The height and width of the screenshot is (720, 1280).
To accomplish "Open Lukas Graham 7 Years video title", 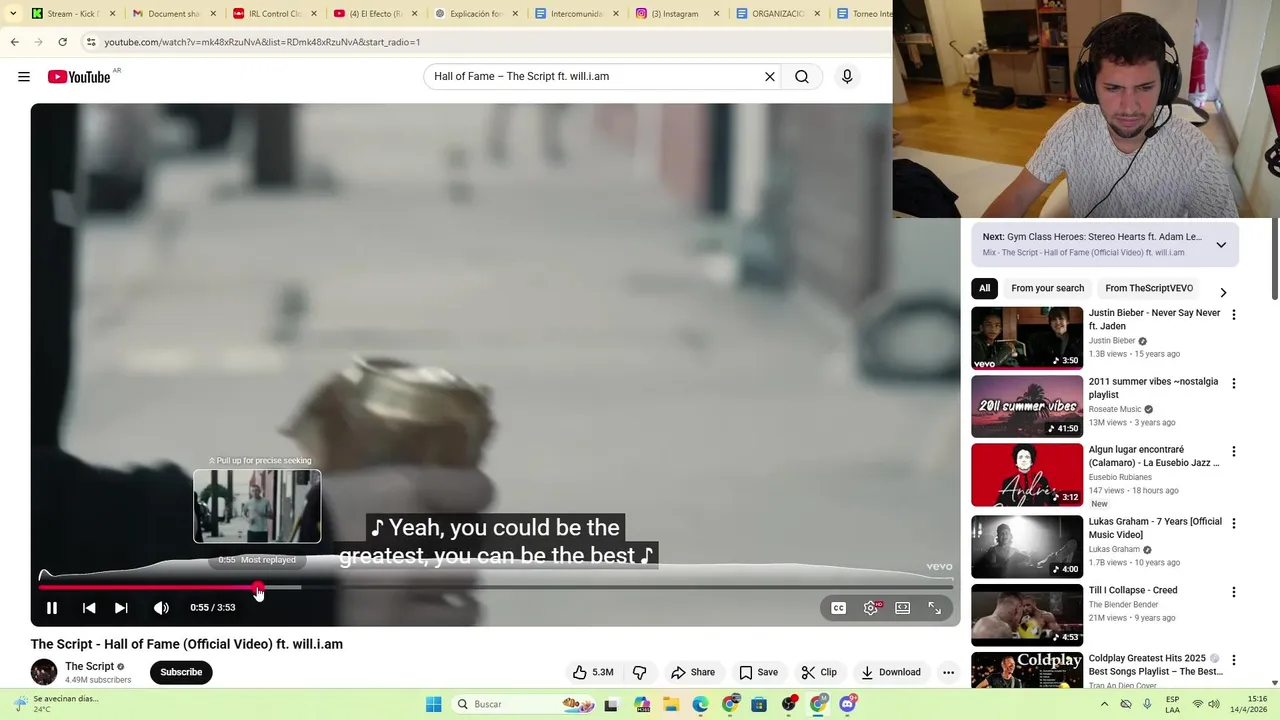I will coord(1155,528).
